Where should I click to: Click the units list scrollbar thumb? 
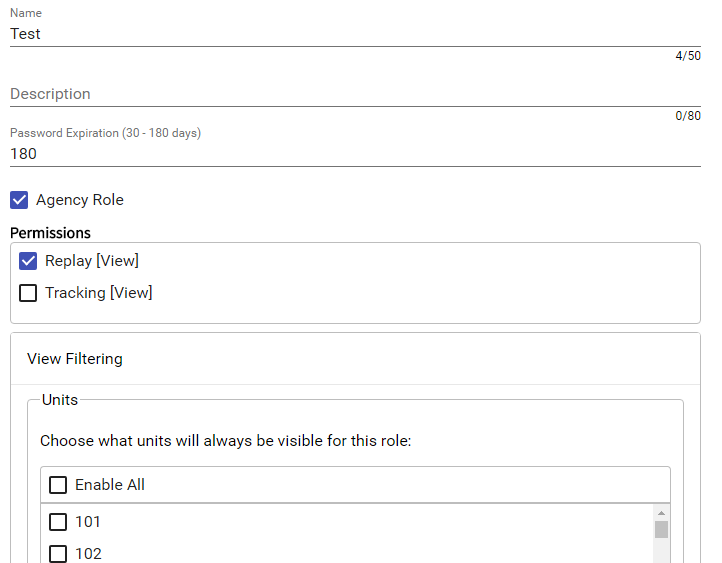661,529
